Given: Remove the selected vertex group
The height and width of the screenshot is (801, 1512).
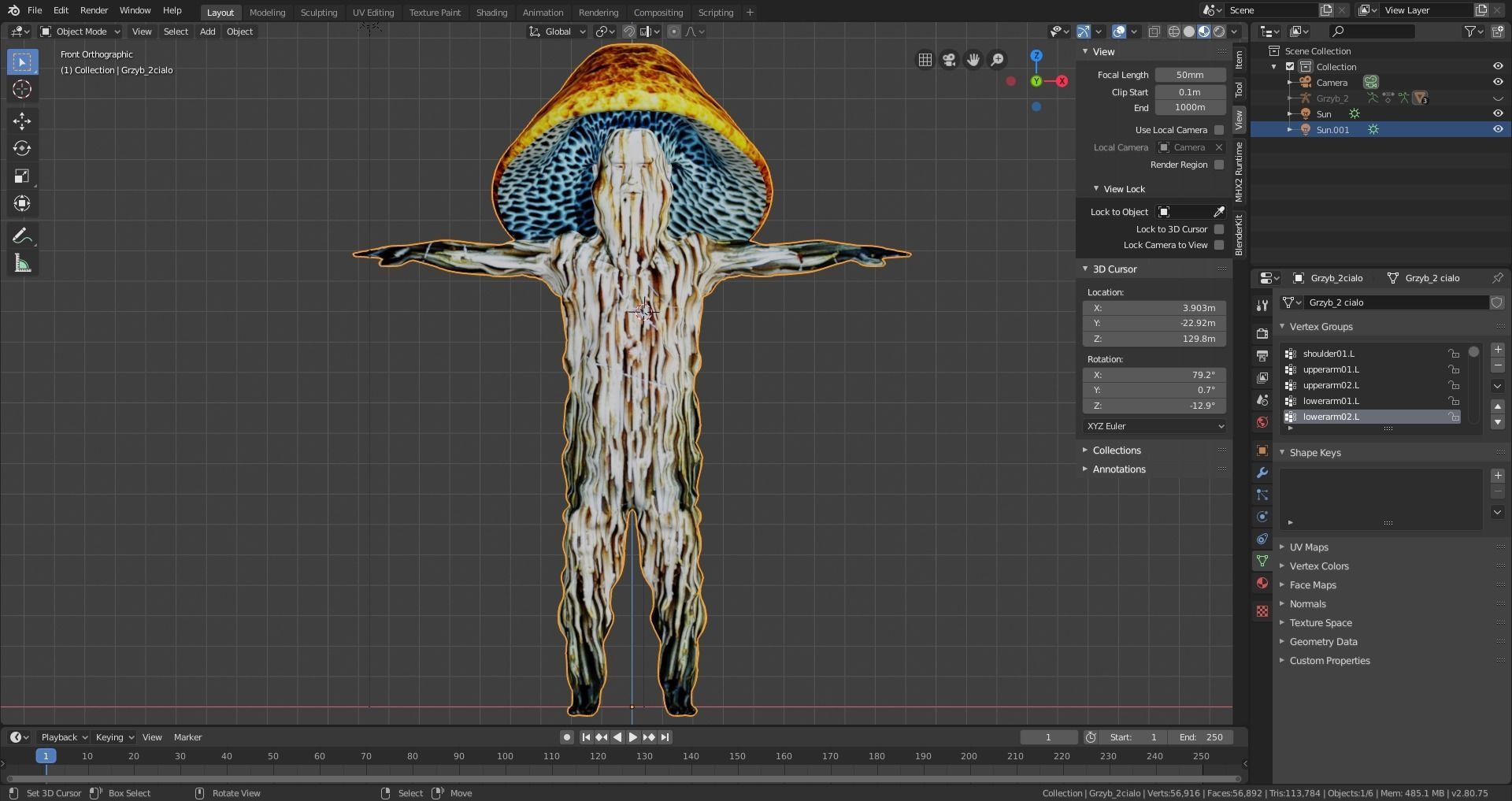Looking at the screenshot, I should [1498, 365].
